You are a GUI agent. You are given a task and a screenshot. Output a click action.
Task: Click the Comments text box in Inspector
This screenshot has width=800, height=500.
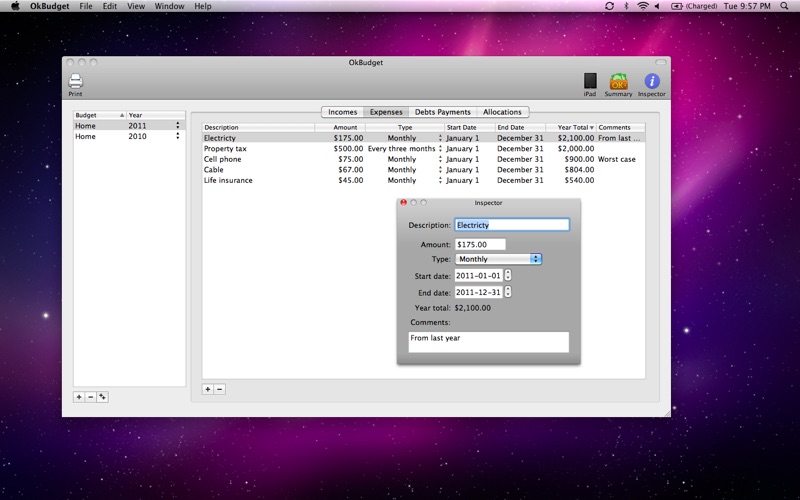488,342
